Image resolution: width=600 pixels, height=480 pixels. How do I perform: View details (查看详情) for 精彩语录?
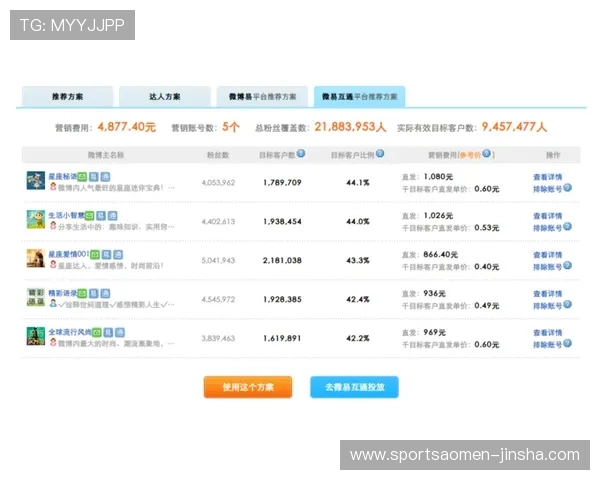pos(548,294)
